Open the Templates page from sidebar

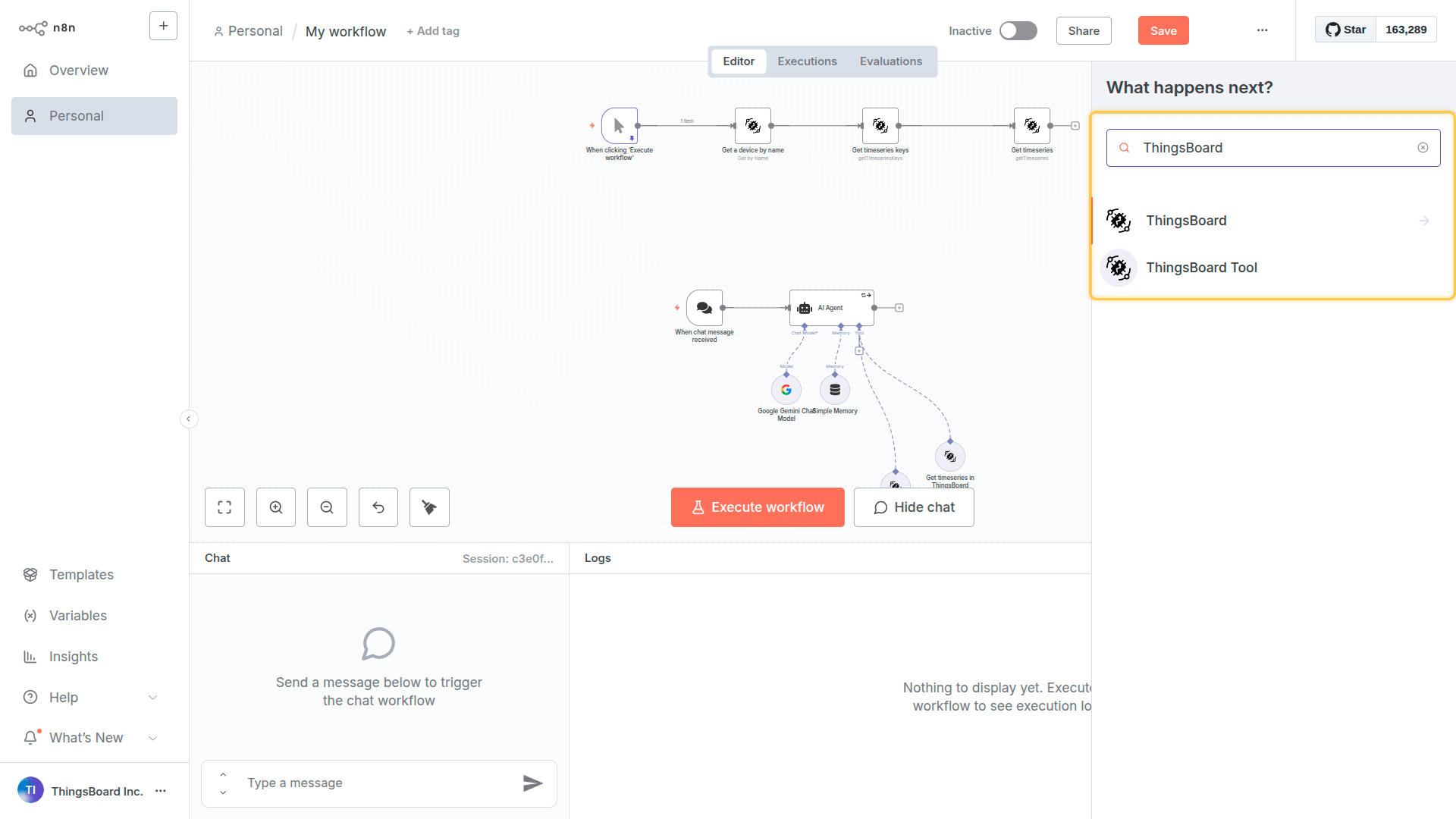click(81, 575)
